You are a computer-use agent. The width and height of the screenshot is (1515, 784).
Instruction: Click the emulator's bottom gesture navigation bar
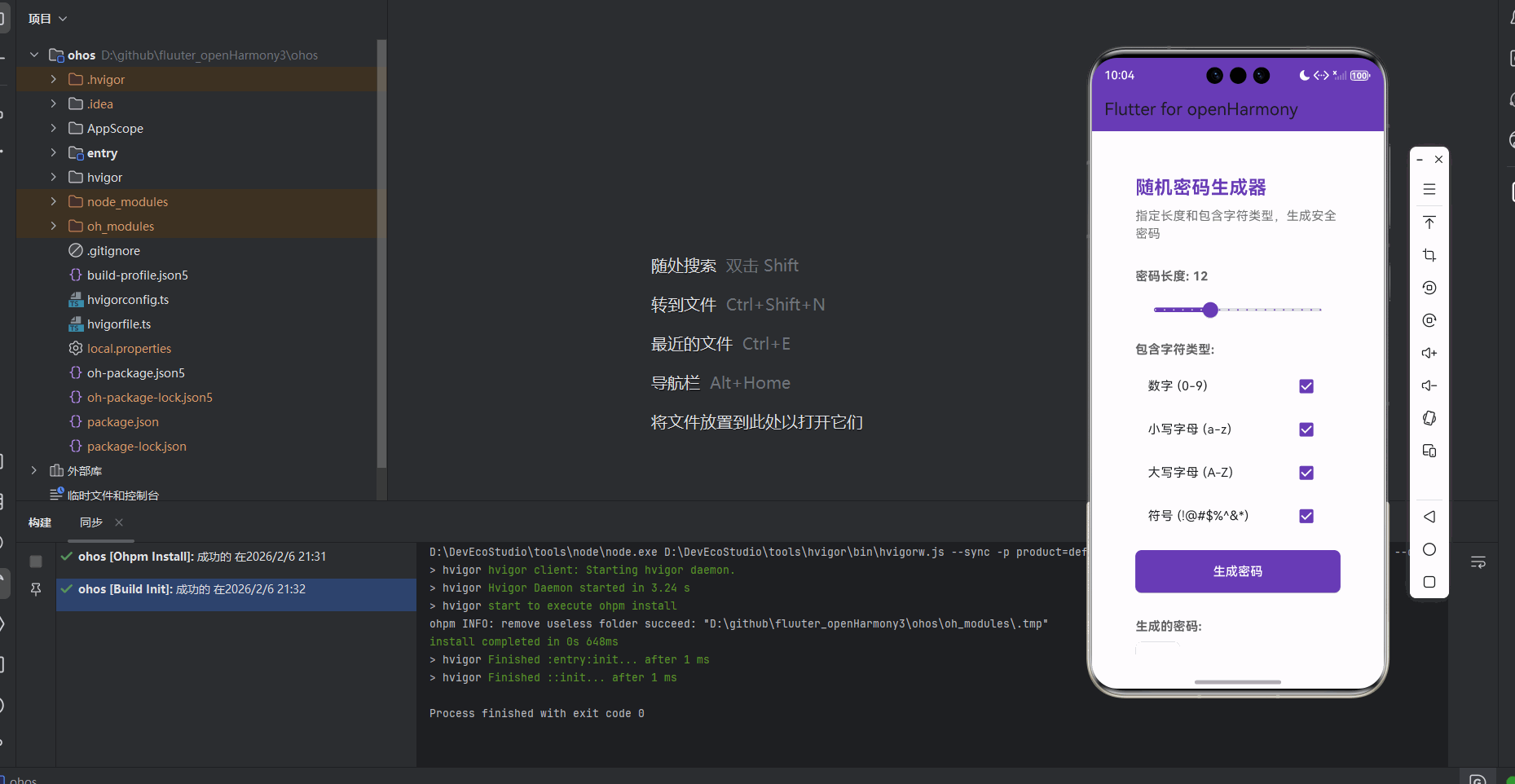pos(1237,681)
